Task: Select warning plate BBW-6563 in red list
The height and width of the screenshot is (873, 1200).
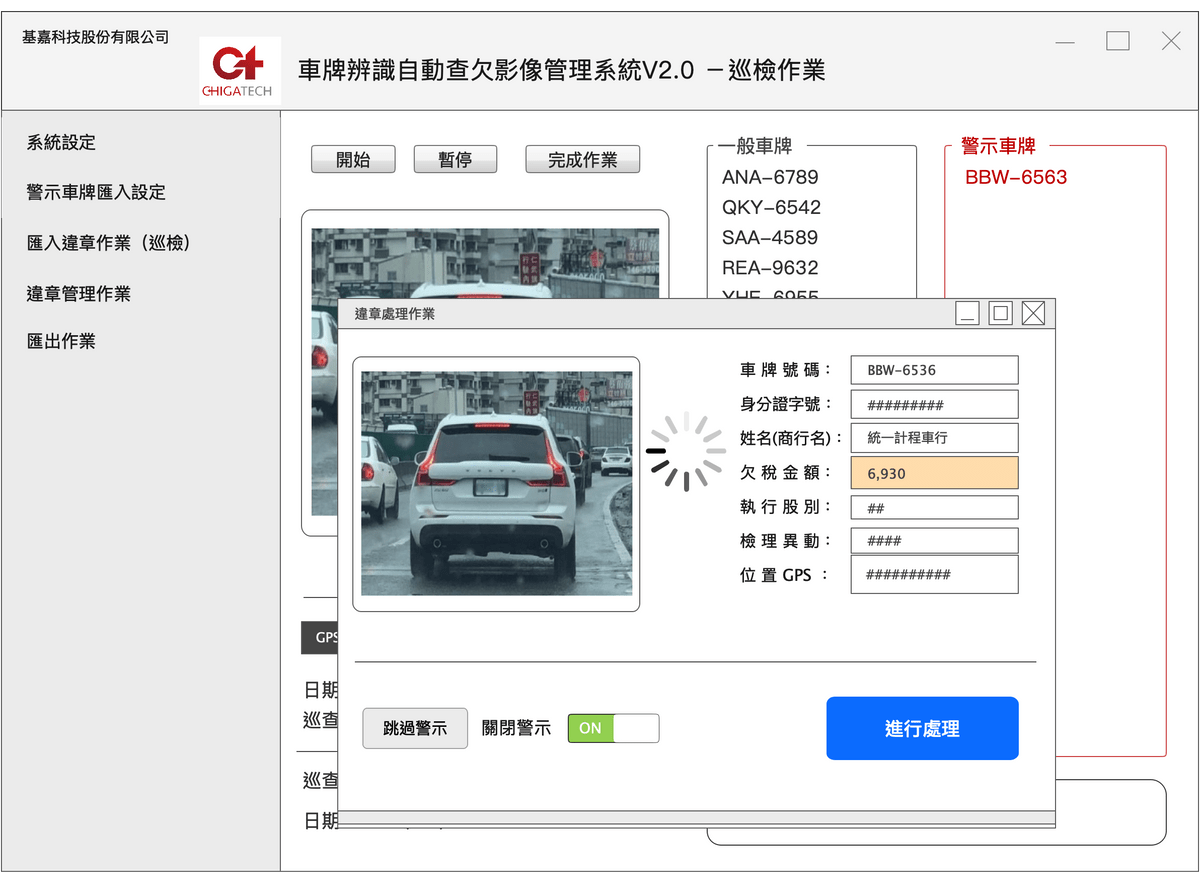Action: pyautogui.click(x=1016, y=178)
